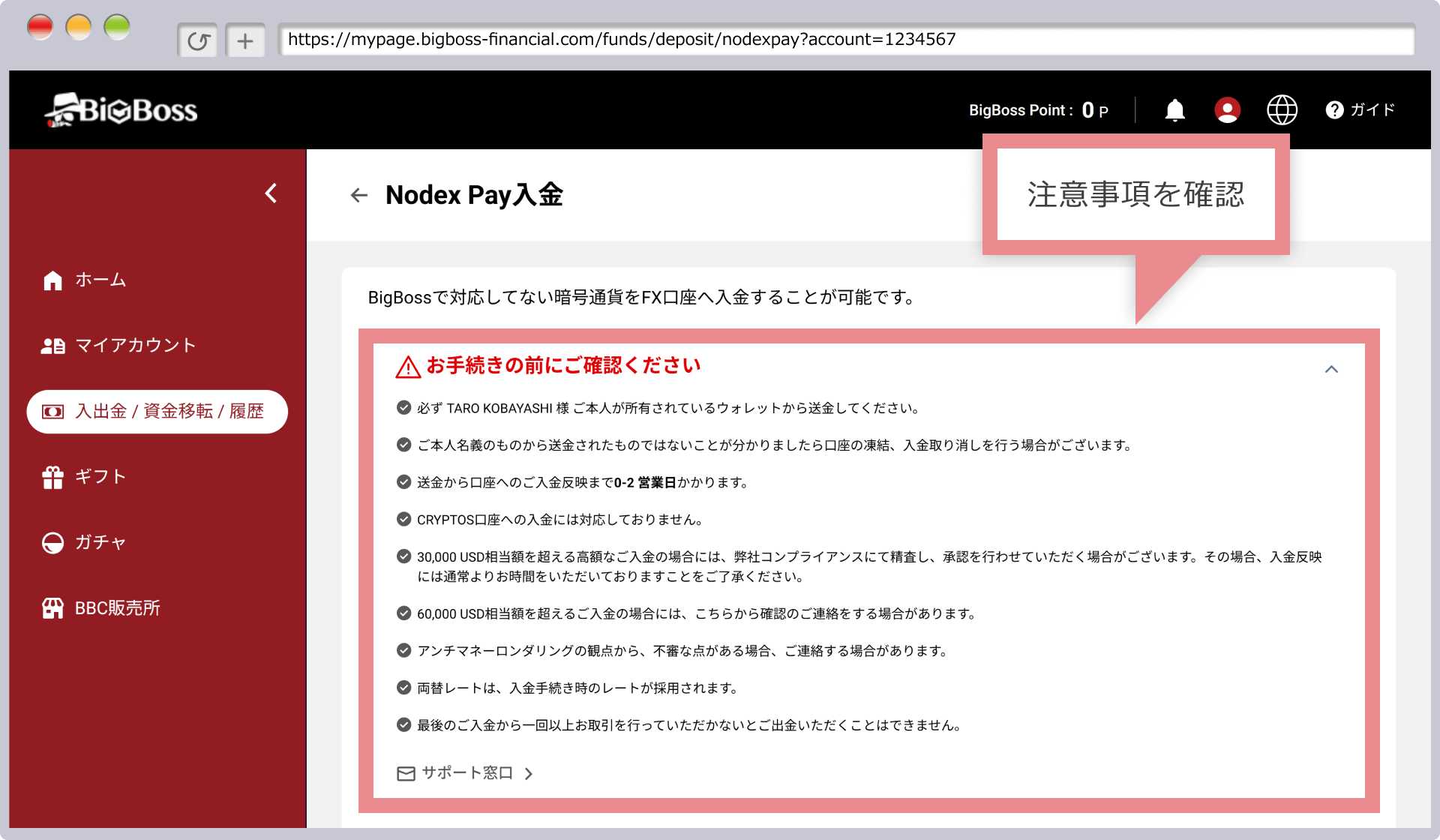Screen dimensions: 1440x840
Task: Click the browser address bar URL
Action: 846,39
